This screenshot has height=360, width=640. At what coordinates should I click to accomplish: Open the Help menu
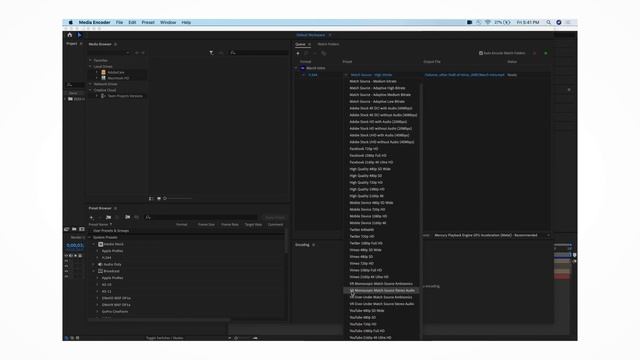186,22
